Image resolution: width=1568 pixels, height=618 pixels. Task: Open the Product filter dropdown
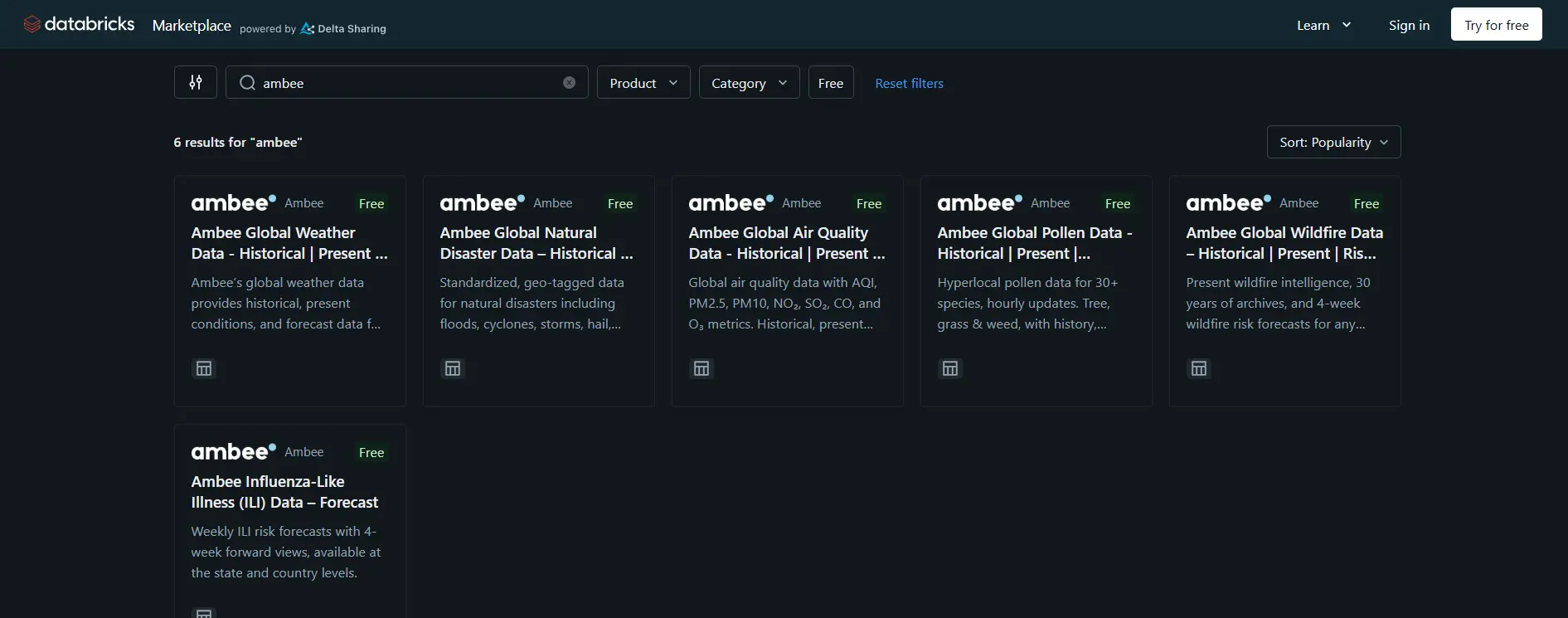(643, 82)
